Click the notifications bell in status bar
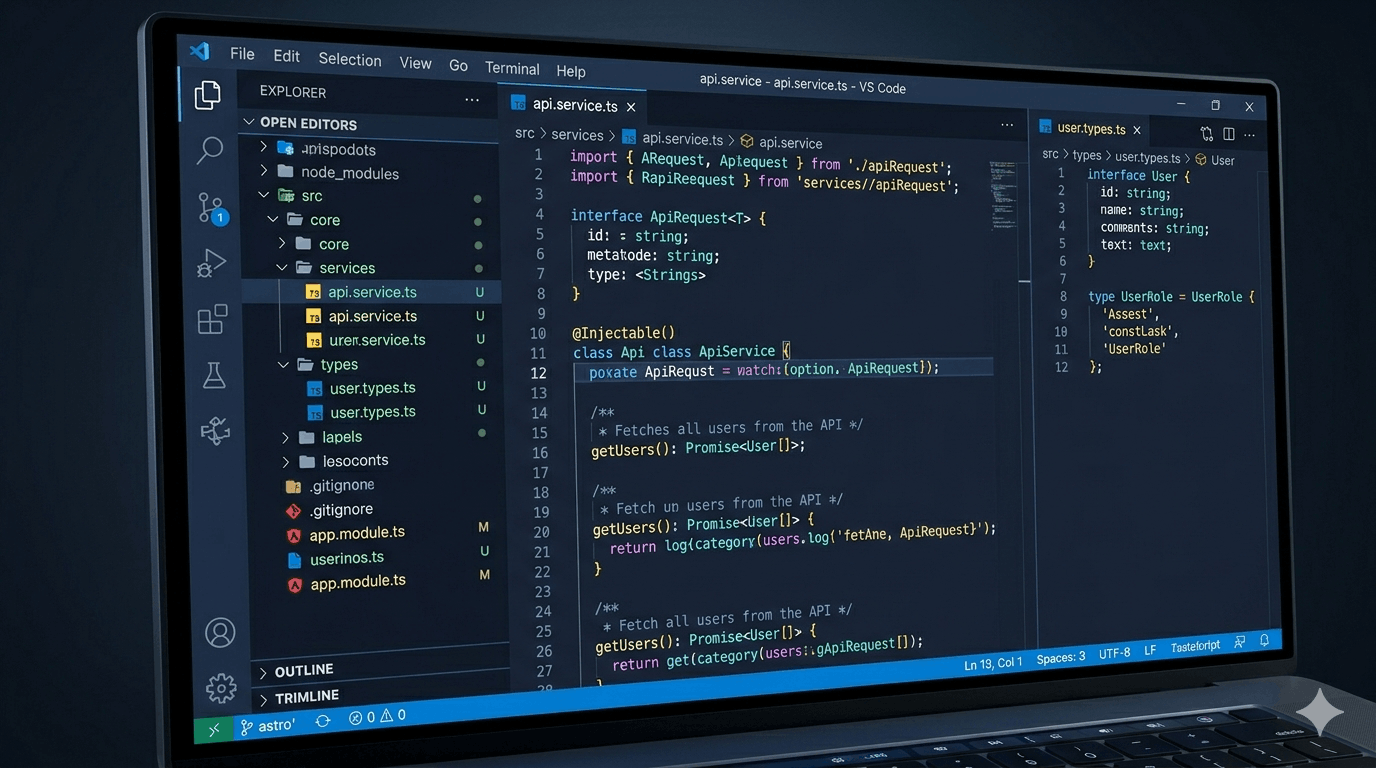 1264,640
